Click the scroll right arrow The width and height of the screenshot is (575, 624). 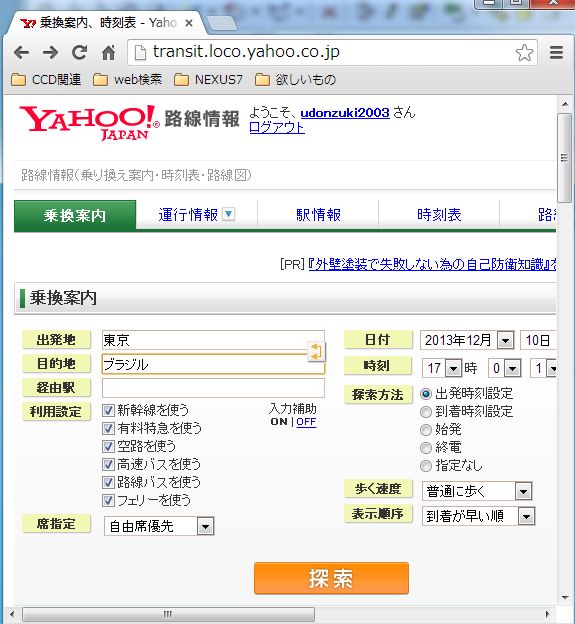[x=548, y=614]
